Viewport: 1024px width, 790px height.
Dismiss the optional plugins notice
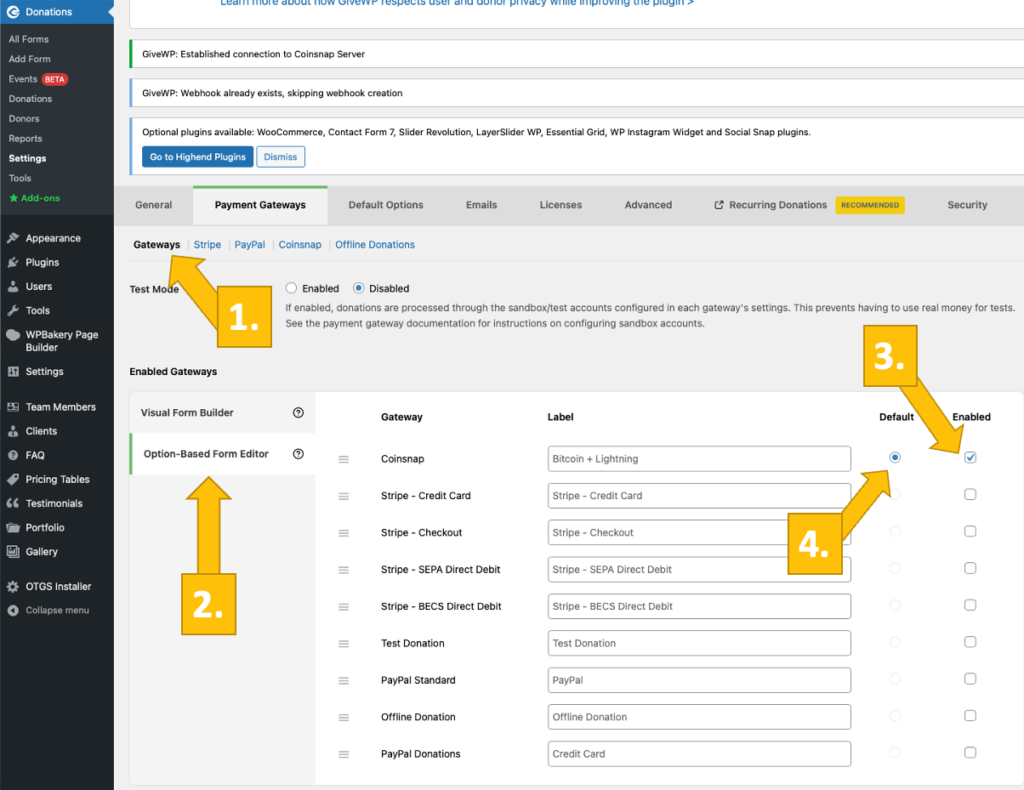tap(281, 157)
